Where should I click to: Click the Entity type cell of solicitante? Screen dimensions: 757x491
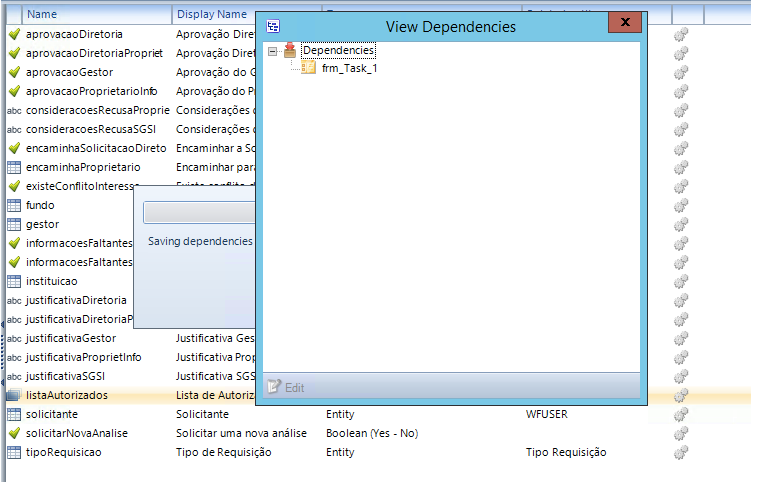[x=340, y=414]
